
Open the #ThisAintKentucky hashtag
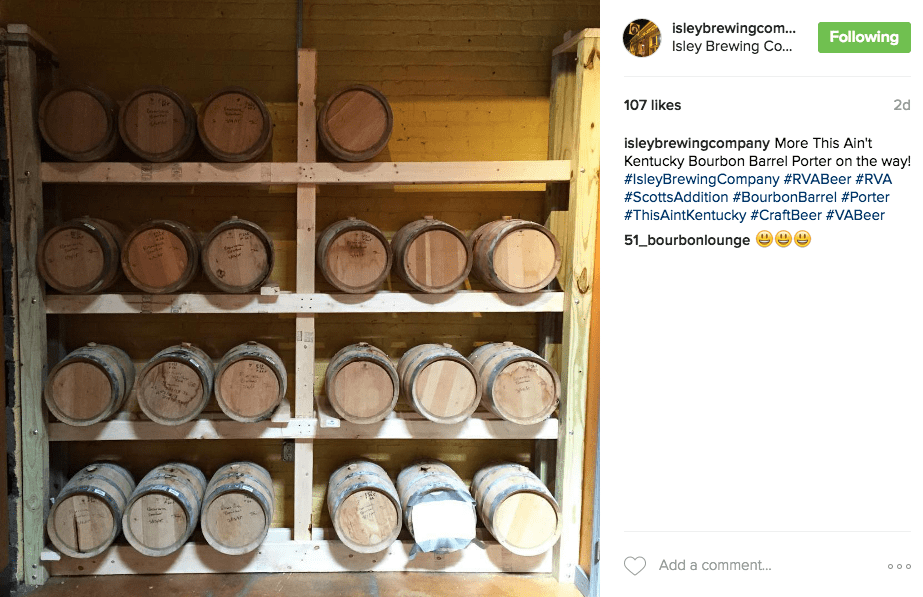[685, 215]
